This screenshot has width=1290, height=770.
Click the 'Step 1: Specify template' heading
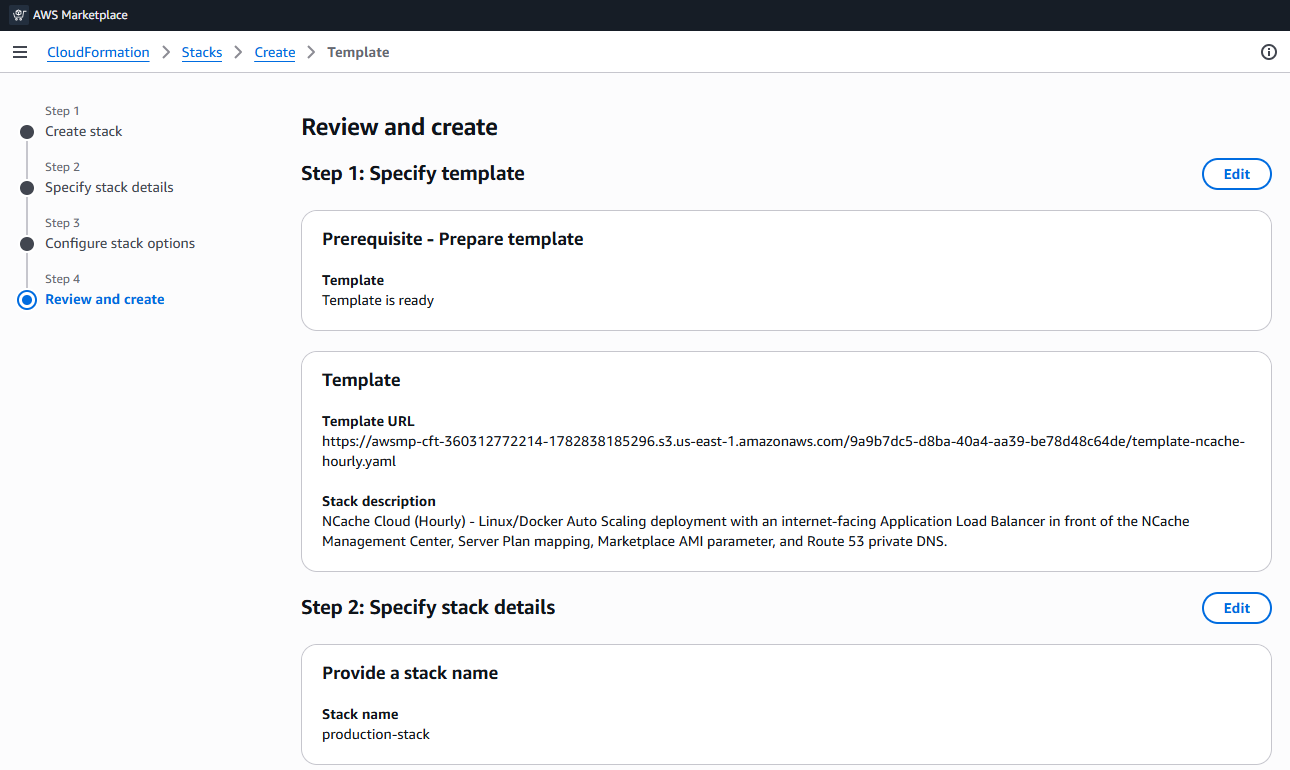tap(413, 174)
